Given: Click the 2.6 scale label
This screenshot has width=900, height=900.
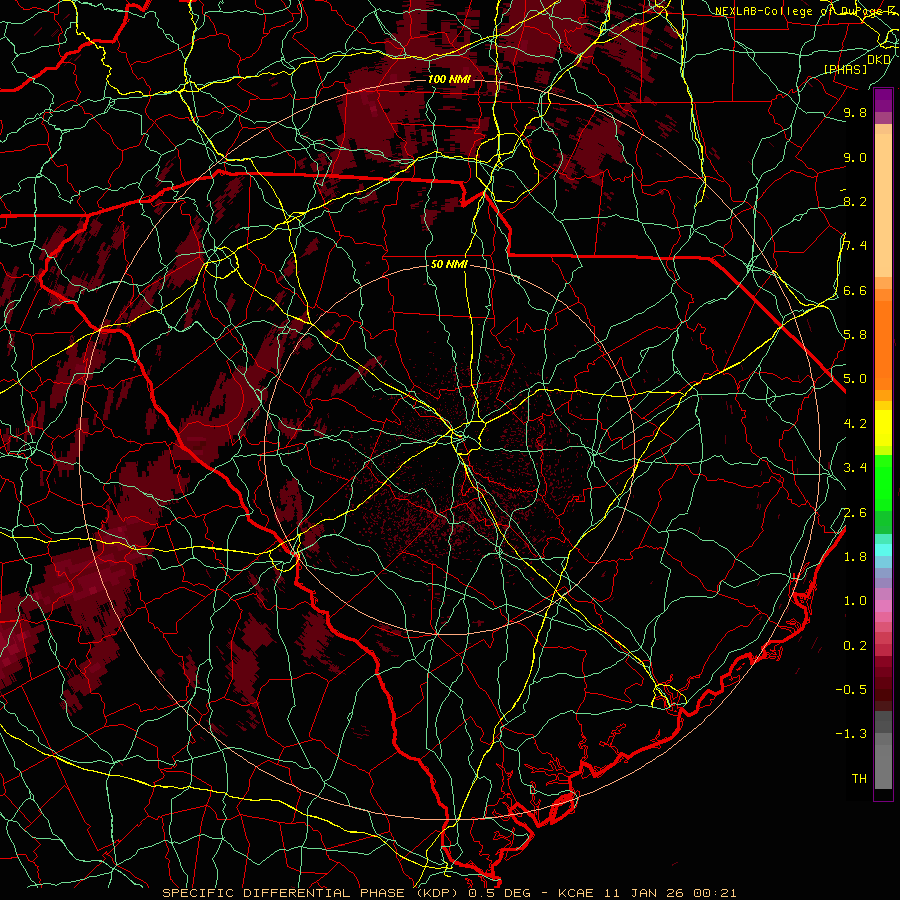Looking at the screenshot, I should 855,513.
